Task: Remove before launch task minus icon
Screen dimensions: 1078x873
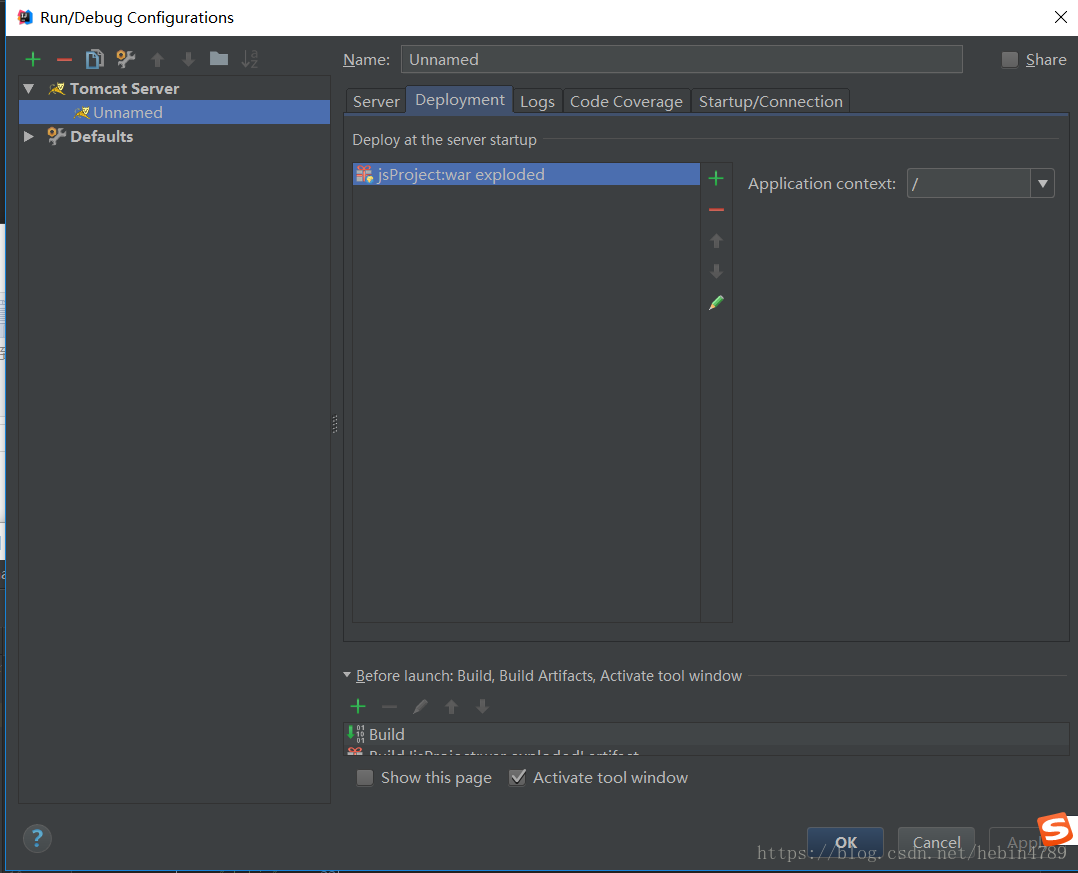Action: click(x=389, y=706)
